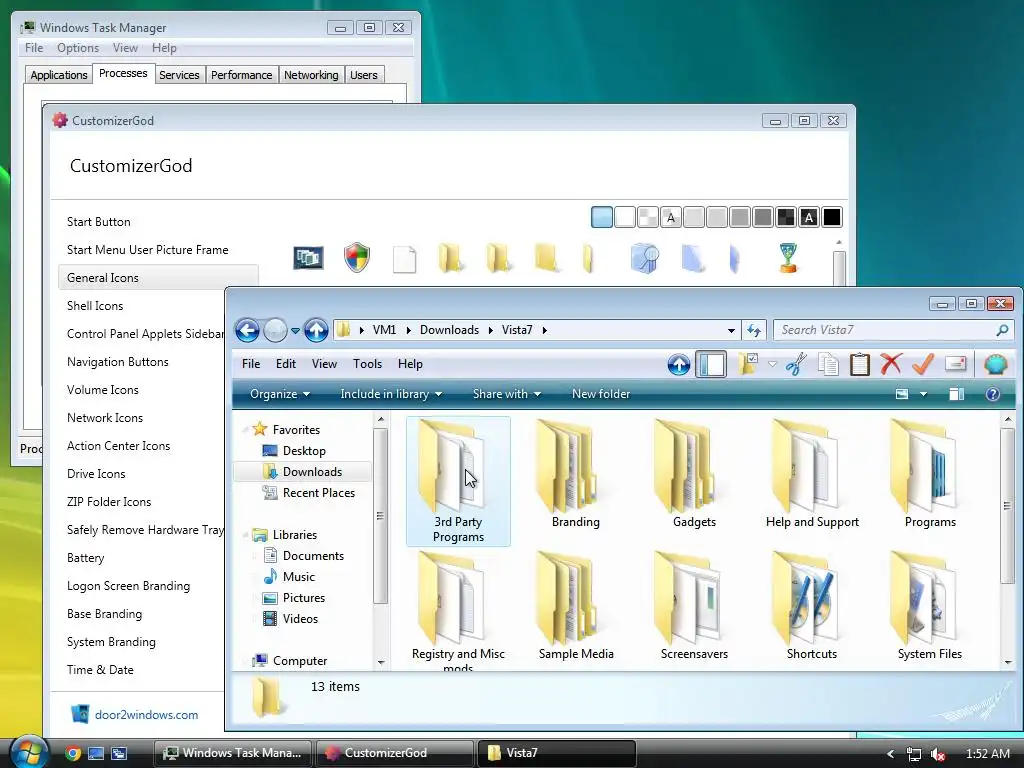This screenshot has width=1024, height=768.
Task: Click the muted volume tray icon
Action: click(938, 754)
